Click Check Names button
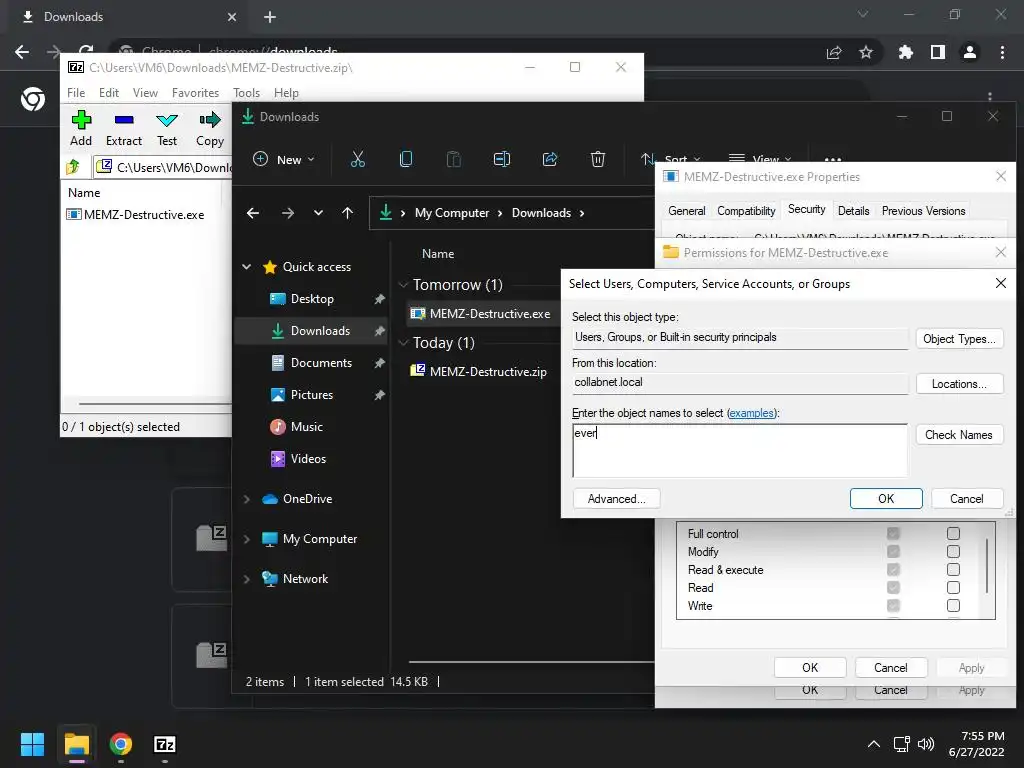The image size is (1024, 768). coord(959,435)
